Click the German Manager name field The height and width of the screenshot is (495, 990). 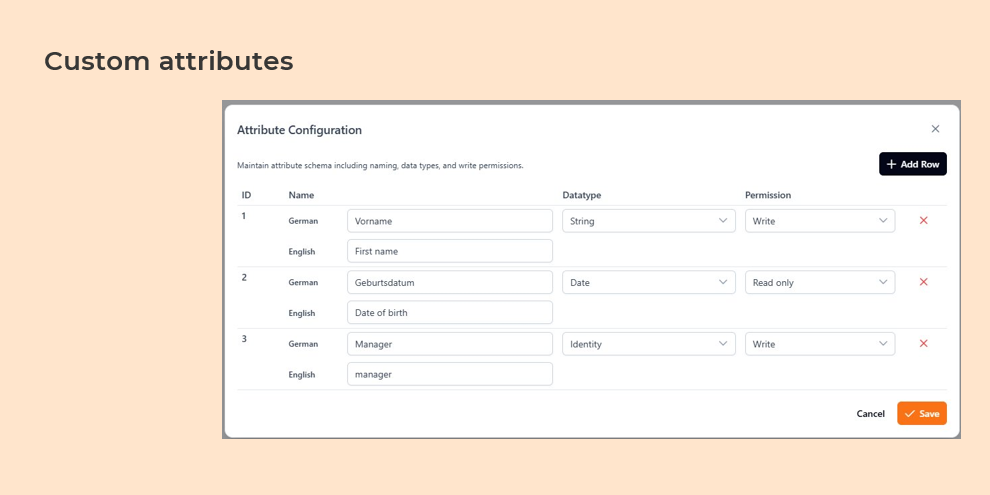(449, 344)
